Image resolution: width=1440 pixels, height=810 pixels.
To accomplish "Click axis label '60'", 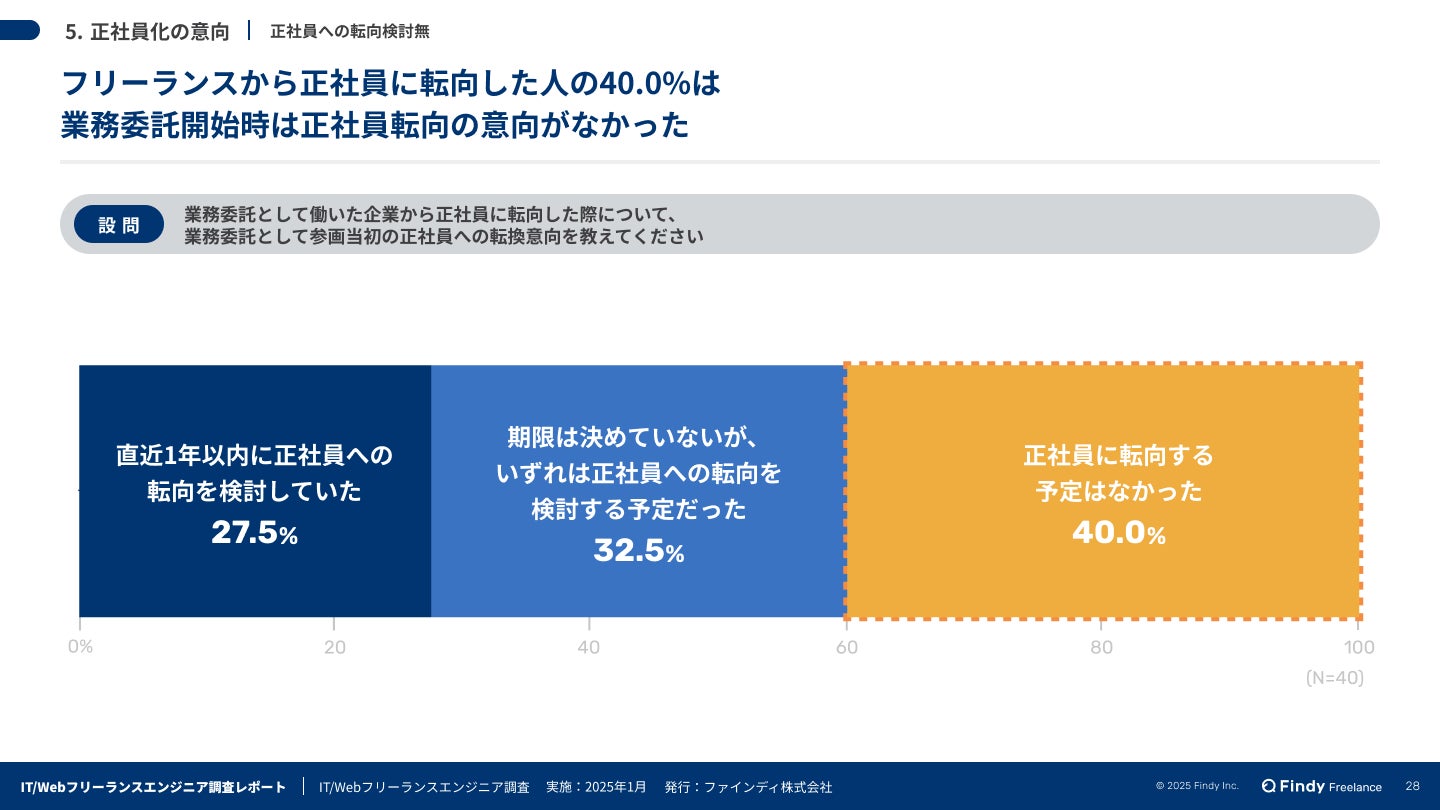I will (847, 647).
